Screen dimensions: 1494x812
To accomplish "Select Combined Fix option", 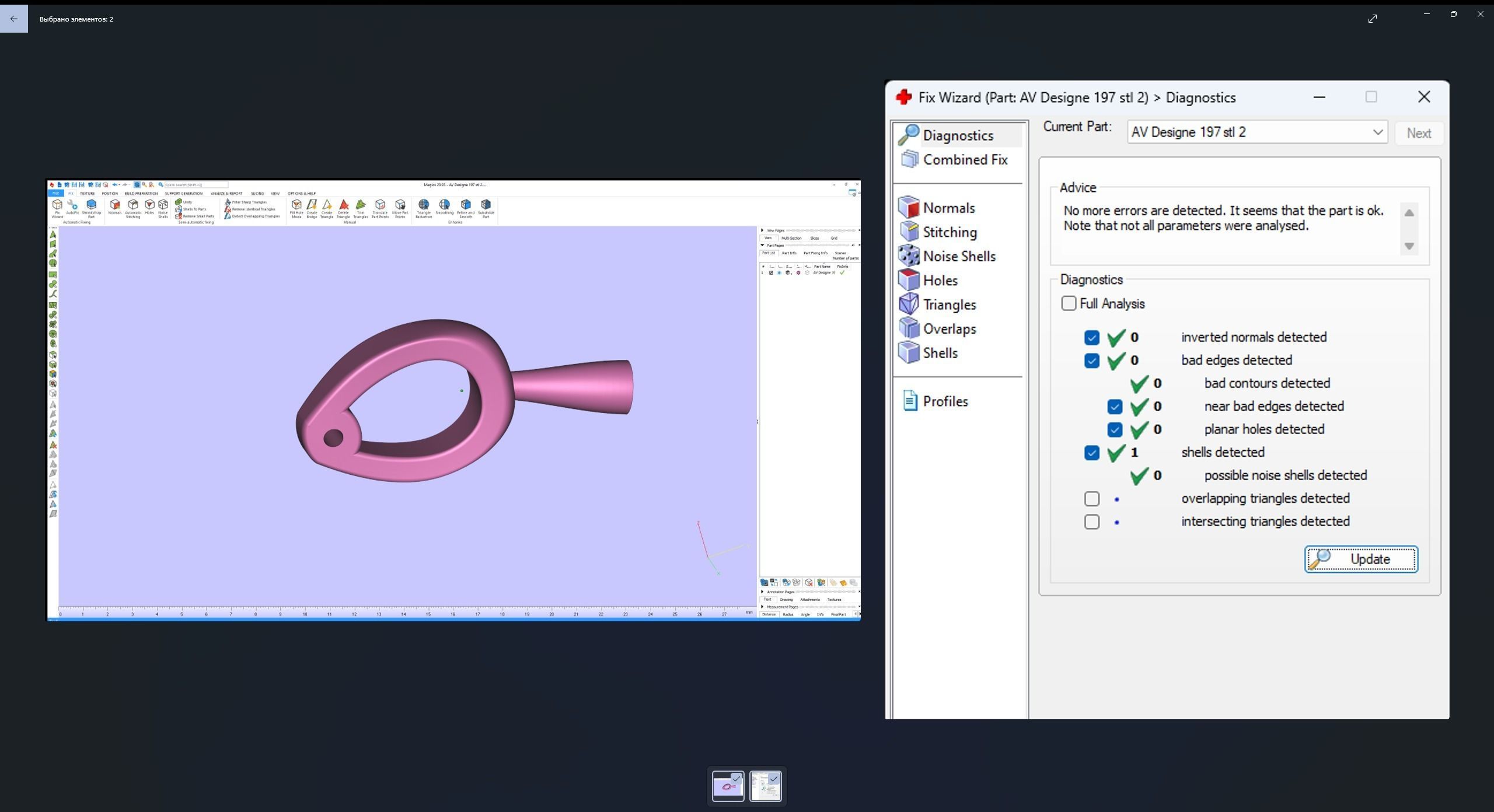I will point(964,160).
